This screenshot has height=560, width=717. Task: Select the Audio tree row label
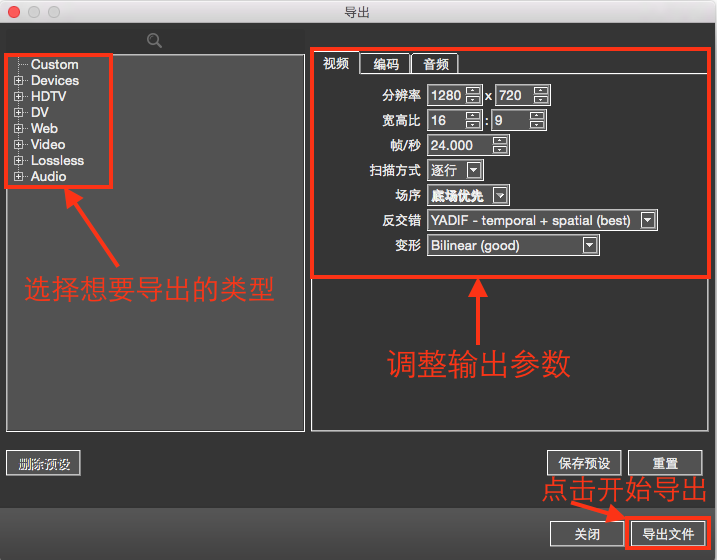point(48,176)
